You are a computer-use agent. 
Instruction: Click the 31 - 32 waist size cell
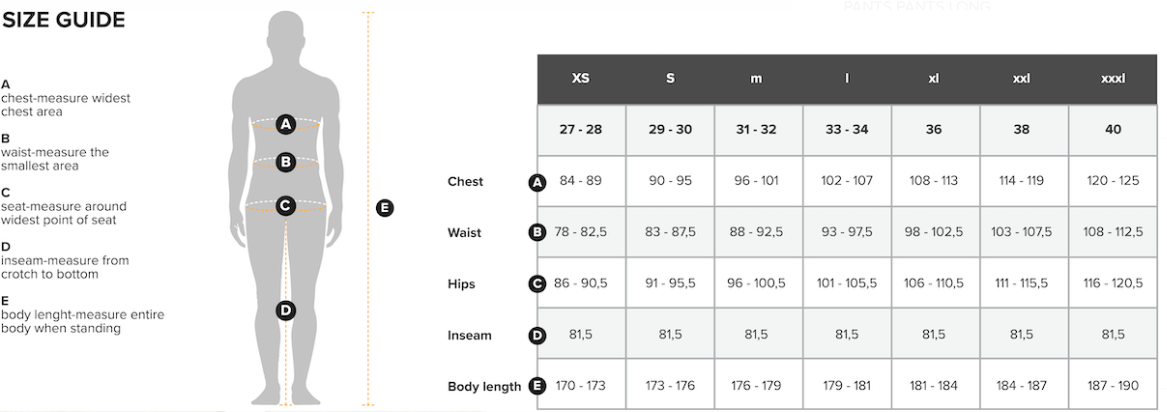(x=757, y=130)
